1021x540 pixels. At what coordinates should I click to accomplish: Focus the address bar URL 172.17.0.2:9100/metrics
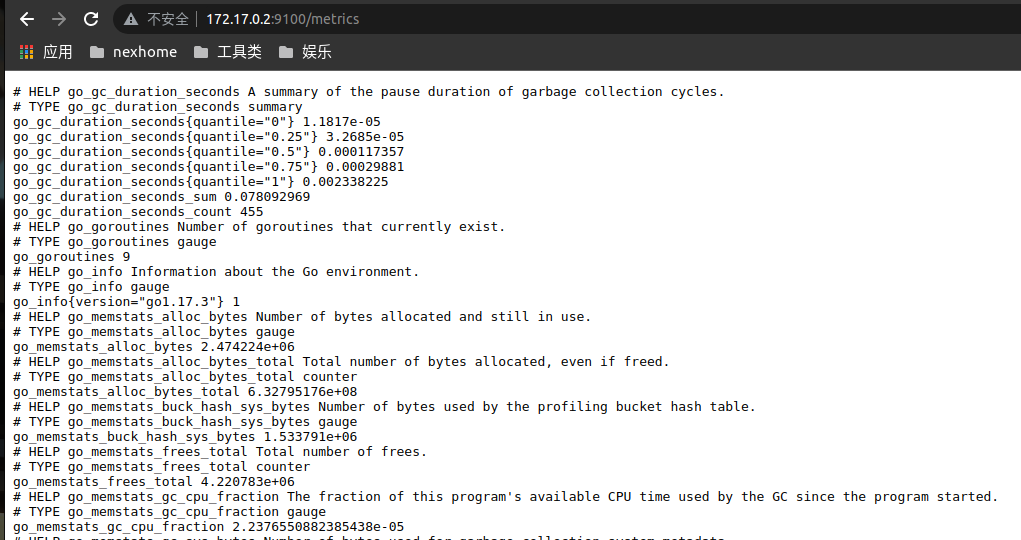click(x=283, y=19)
